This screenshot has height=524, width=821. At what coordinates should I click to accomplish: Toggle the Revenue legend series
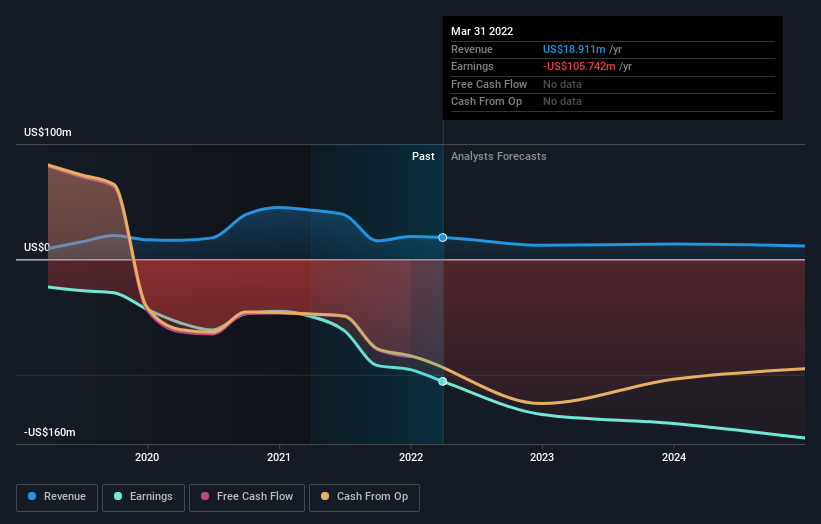[57, 497]
